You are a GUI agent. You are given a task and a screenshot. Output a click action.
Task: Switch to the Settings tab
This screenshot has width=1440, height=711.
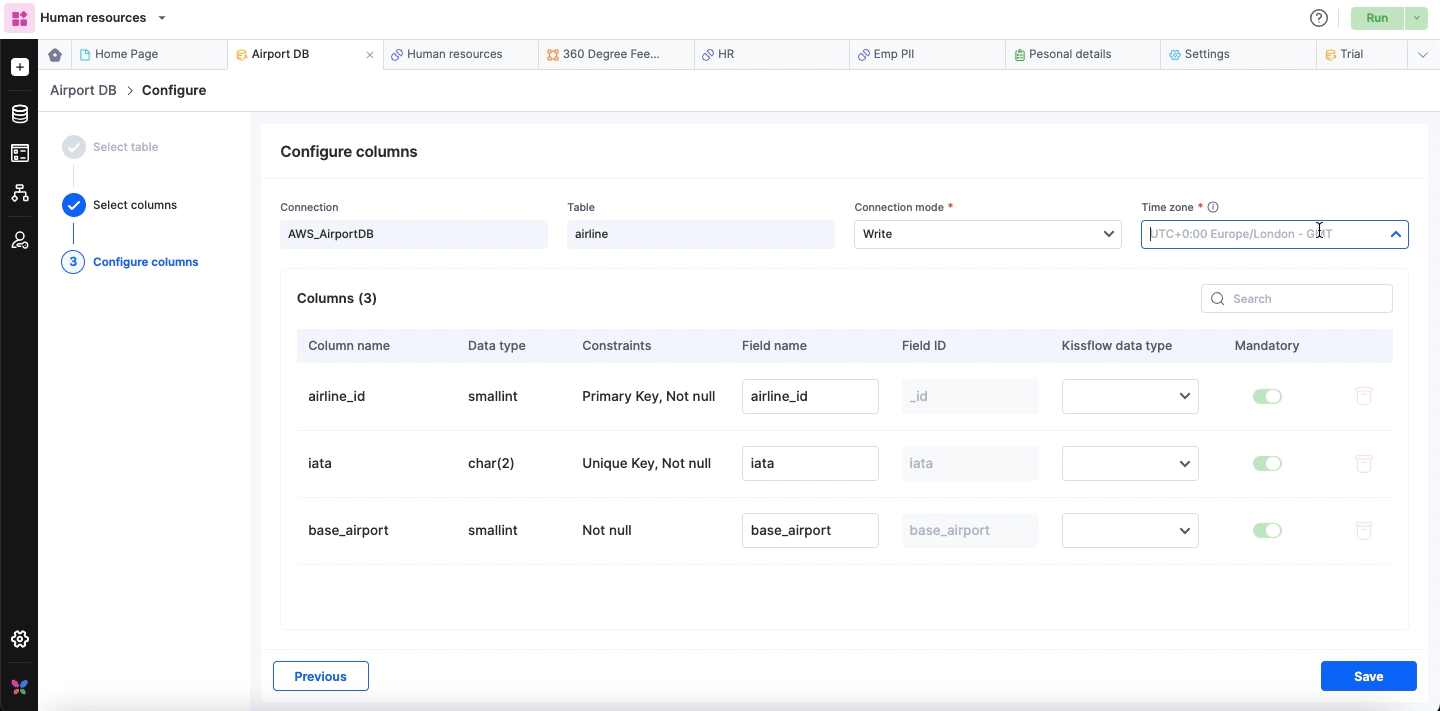click(x=1206, y=54)
